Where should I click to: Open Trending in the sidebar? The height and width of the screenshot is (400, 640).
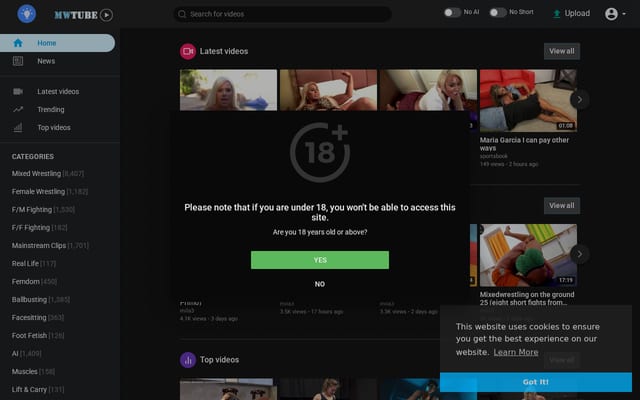point(58,109)
